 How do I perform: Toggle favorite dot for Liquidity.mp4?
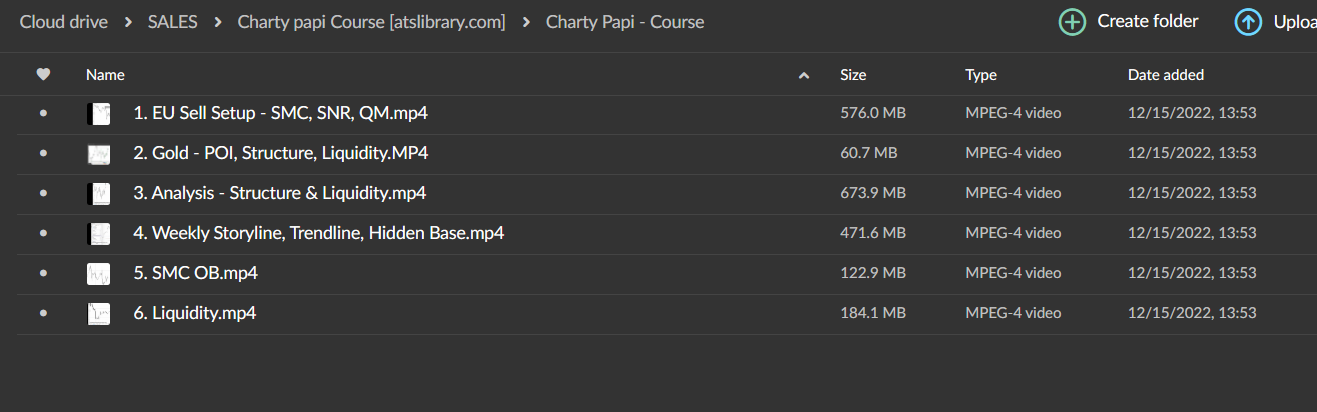click(43, 314)
